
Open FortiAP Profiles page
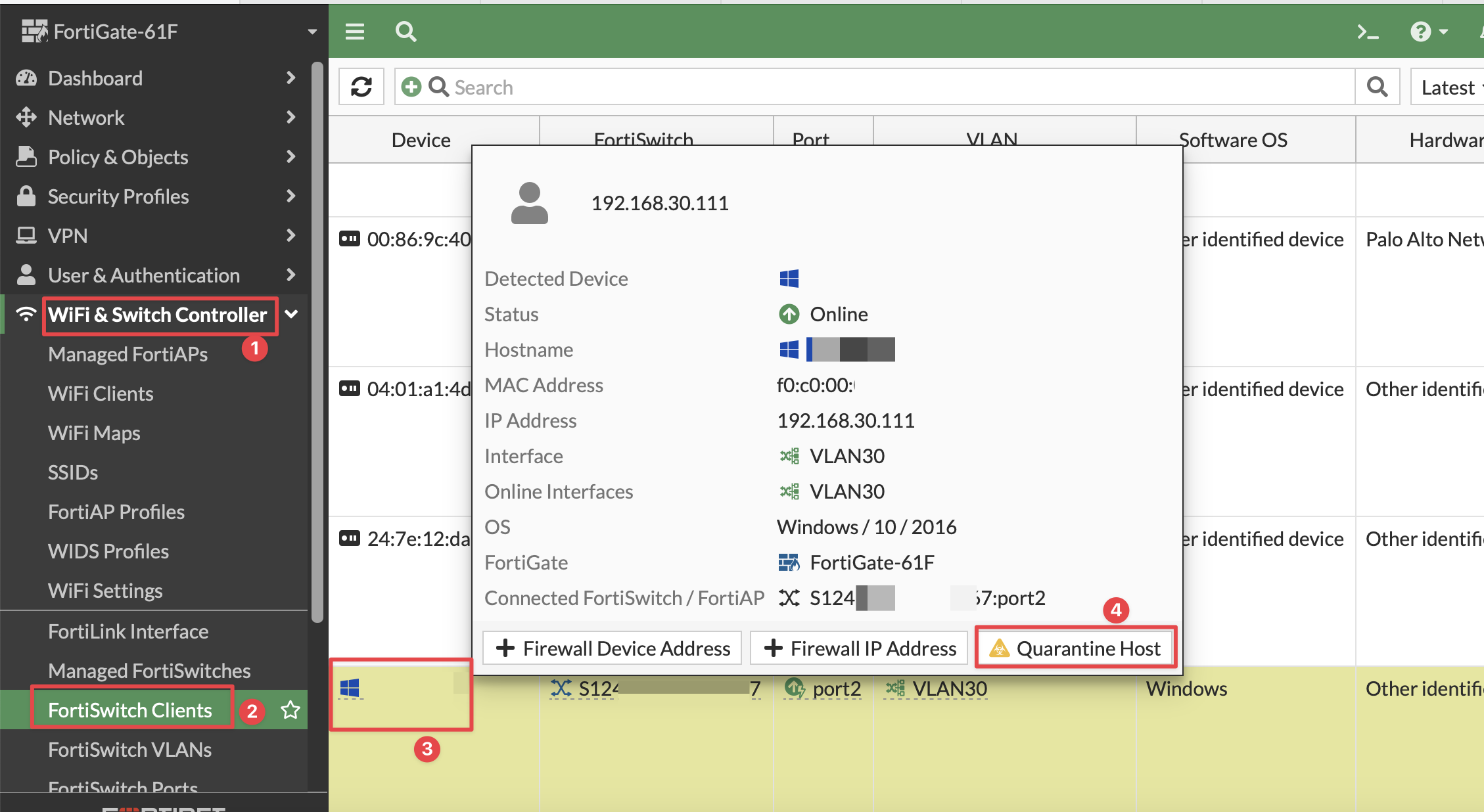(x=116, y=512)
